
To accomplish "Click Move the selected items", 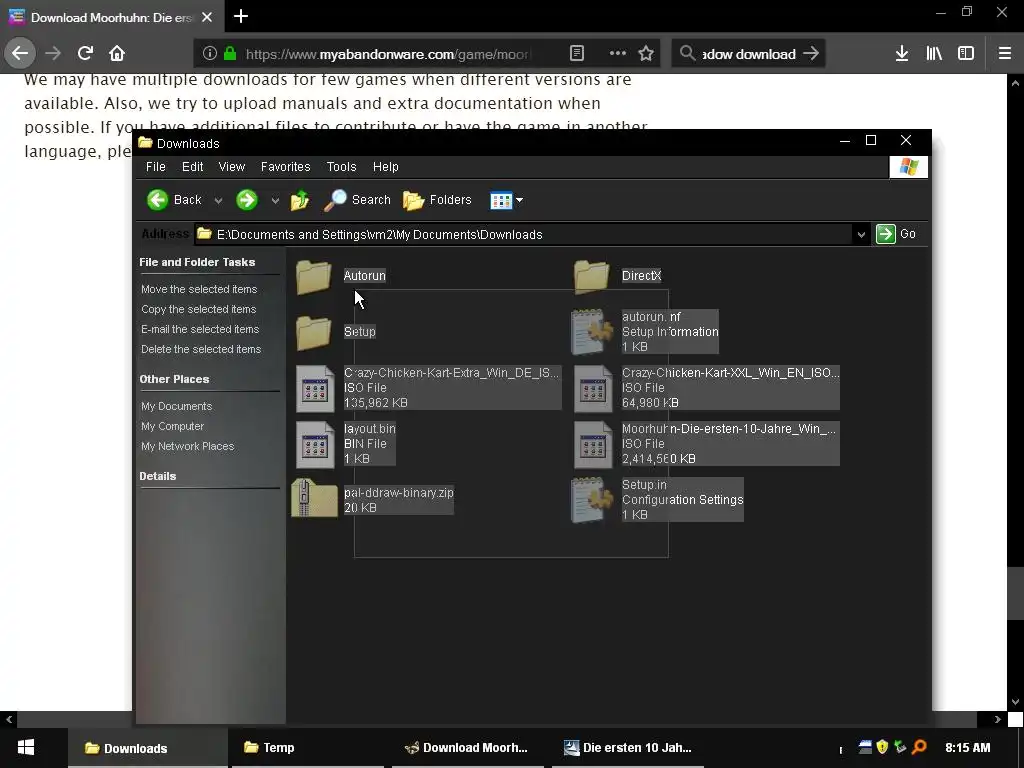I will click(x=199, y=289).
